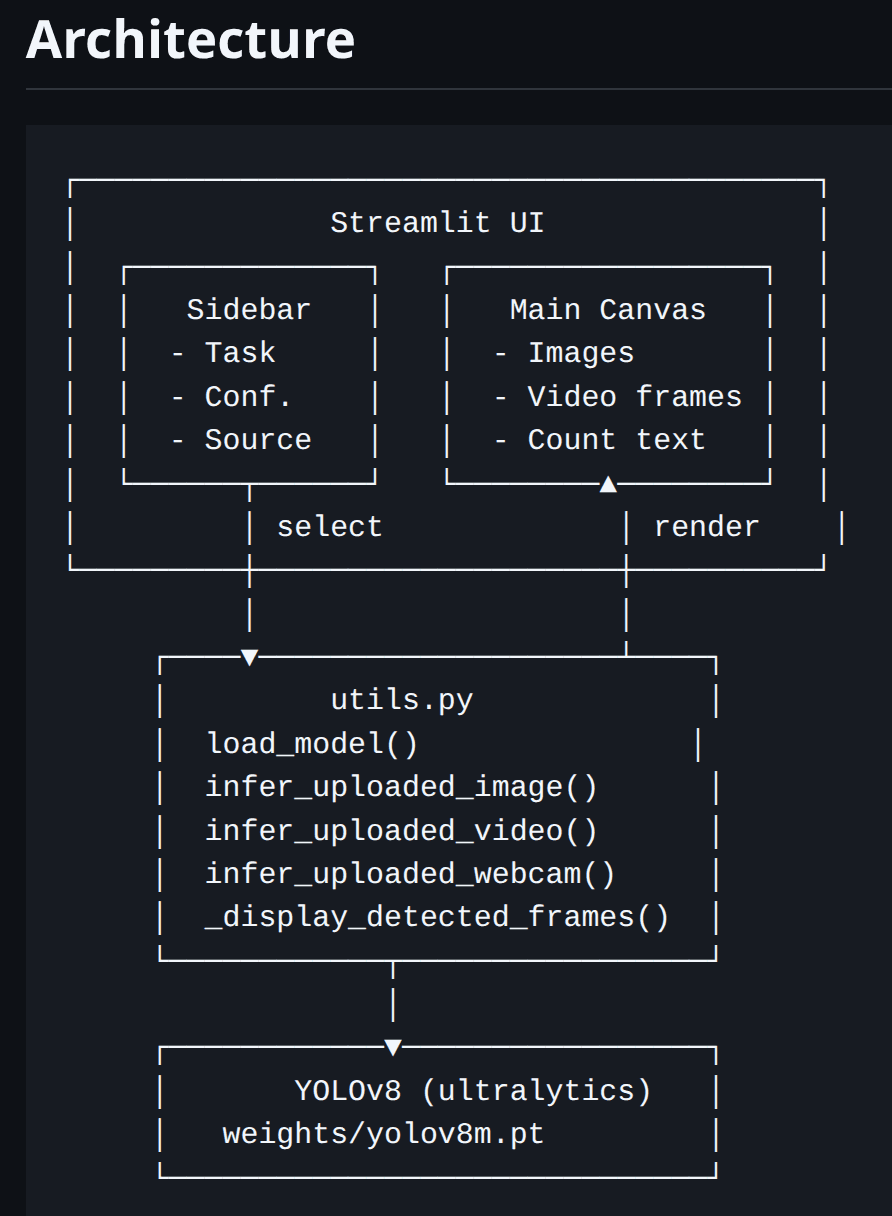Click the Sidebar label in the diagram
The image size is (892, 1216).
point(248,310)
